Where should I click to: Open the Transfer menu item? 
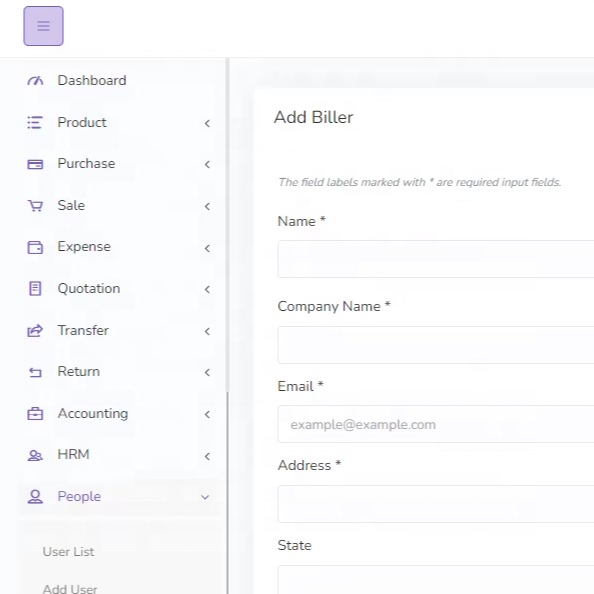click(x=118, y=330)
